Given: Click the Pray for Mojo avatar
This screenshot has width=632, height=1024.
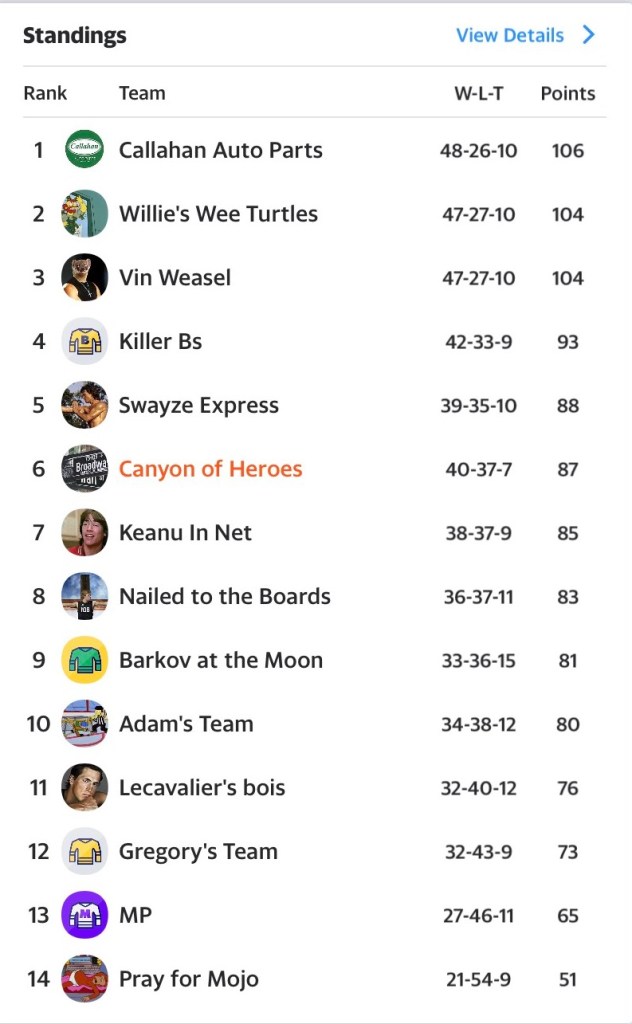Looking at the screenshot, I should 84,979.
